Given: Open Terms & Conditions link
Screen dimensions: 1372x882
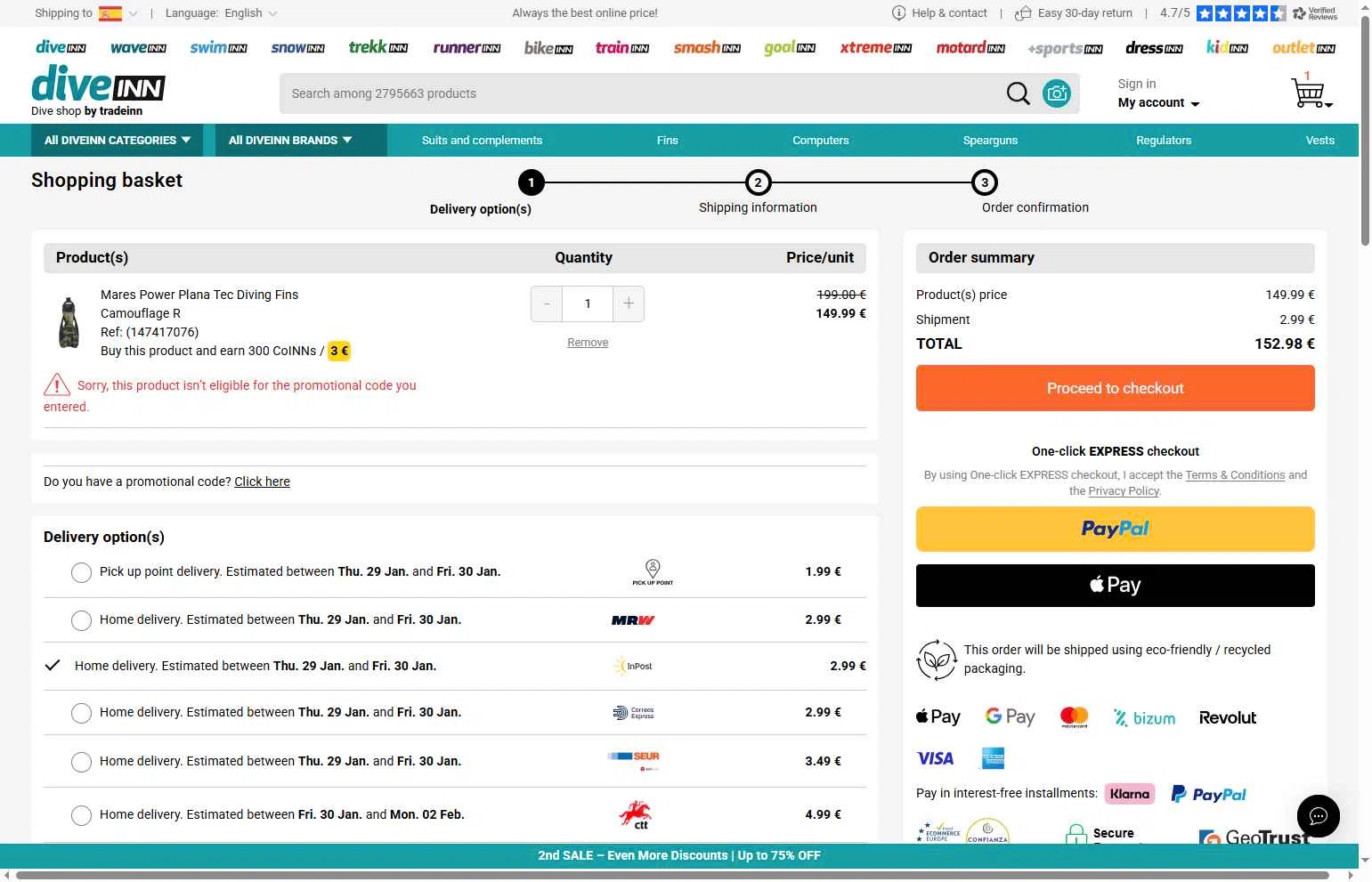Looking at the screenshot, I should point(1235,475).
